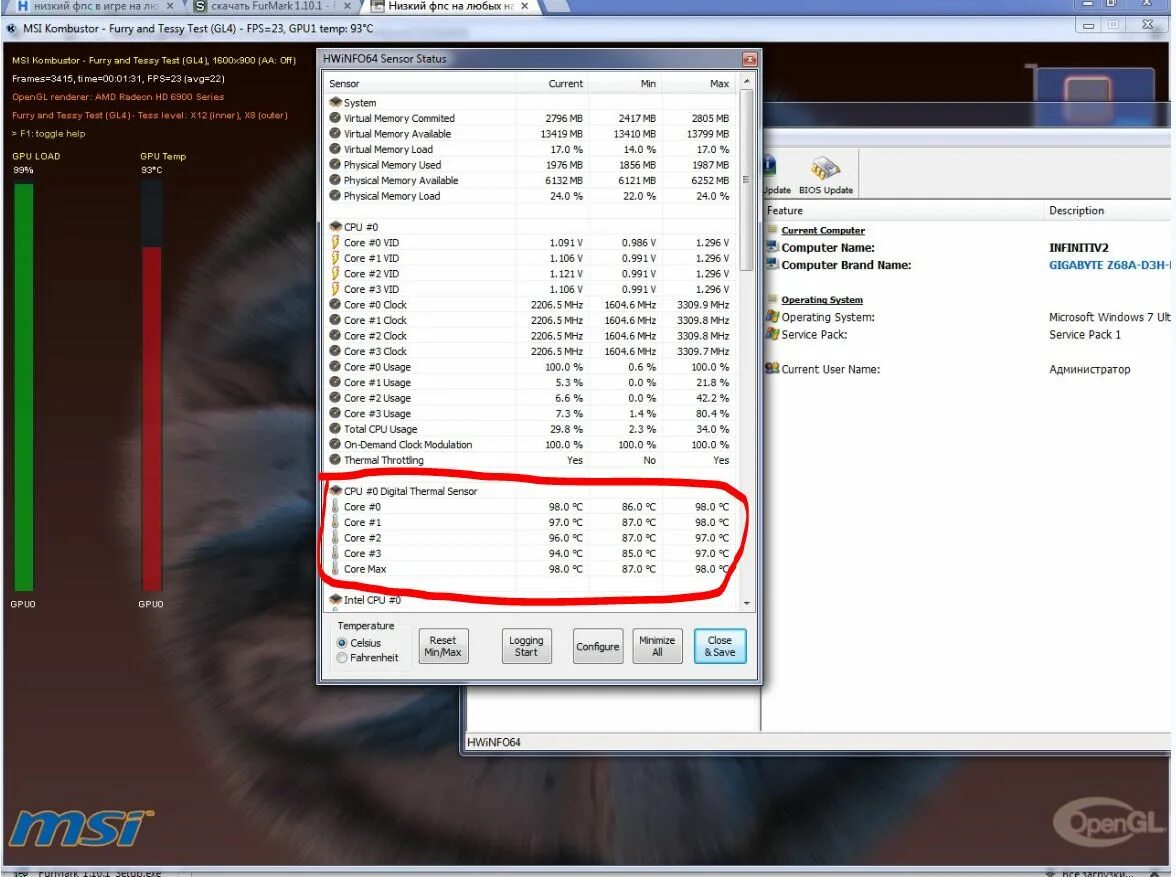Click Operating System section heading
The width and height of the screenshot is (1176, 877).
tap(822, 299)
